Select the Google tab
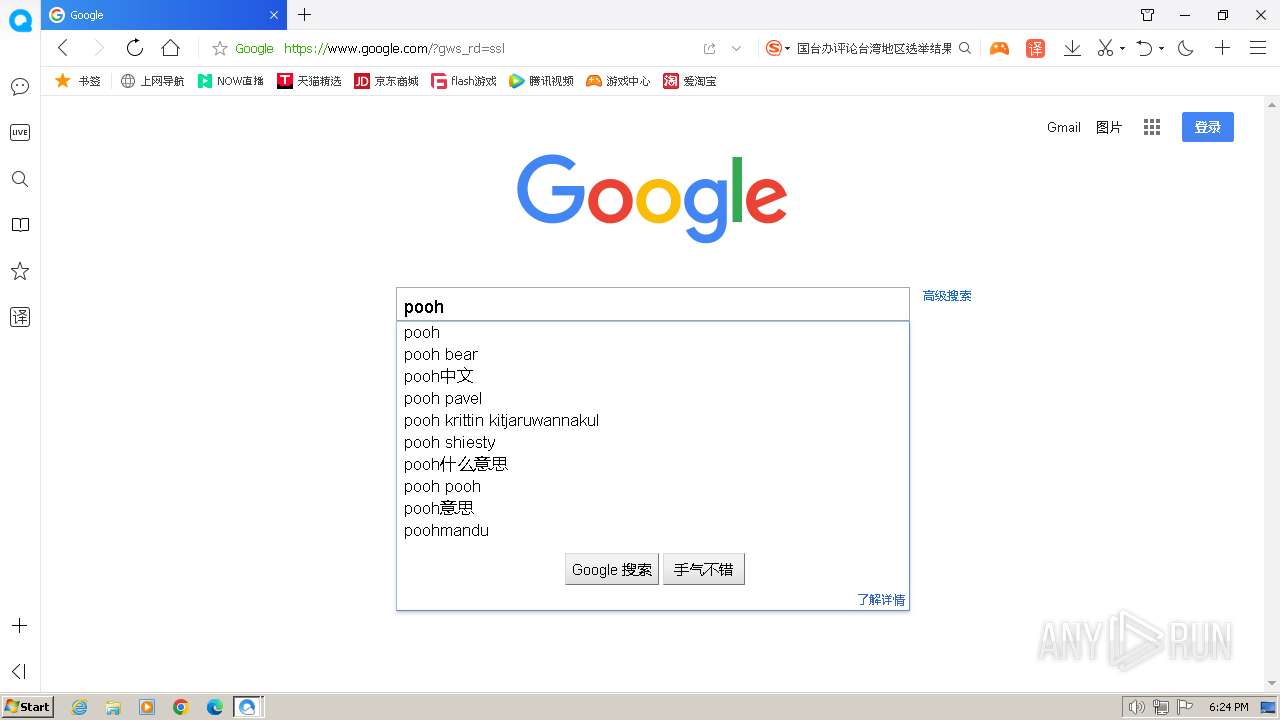Viewport: 1280px width, 720px height. 164,15
